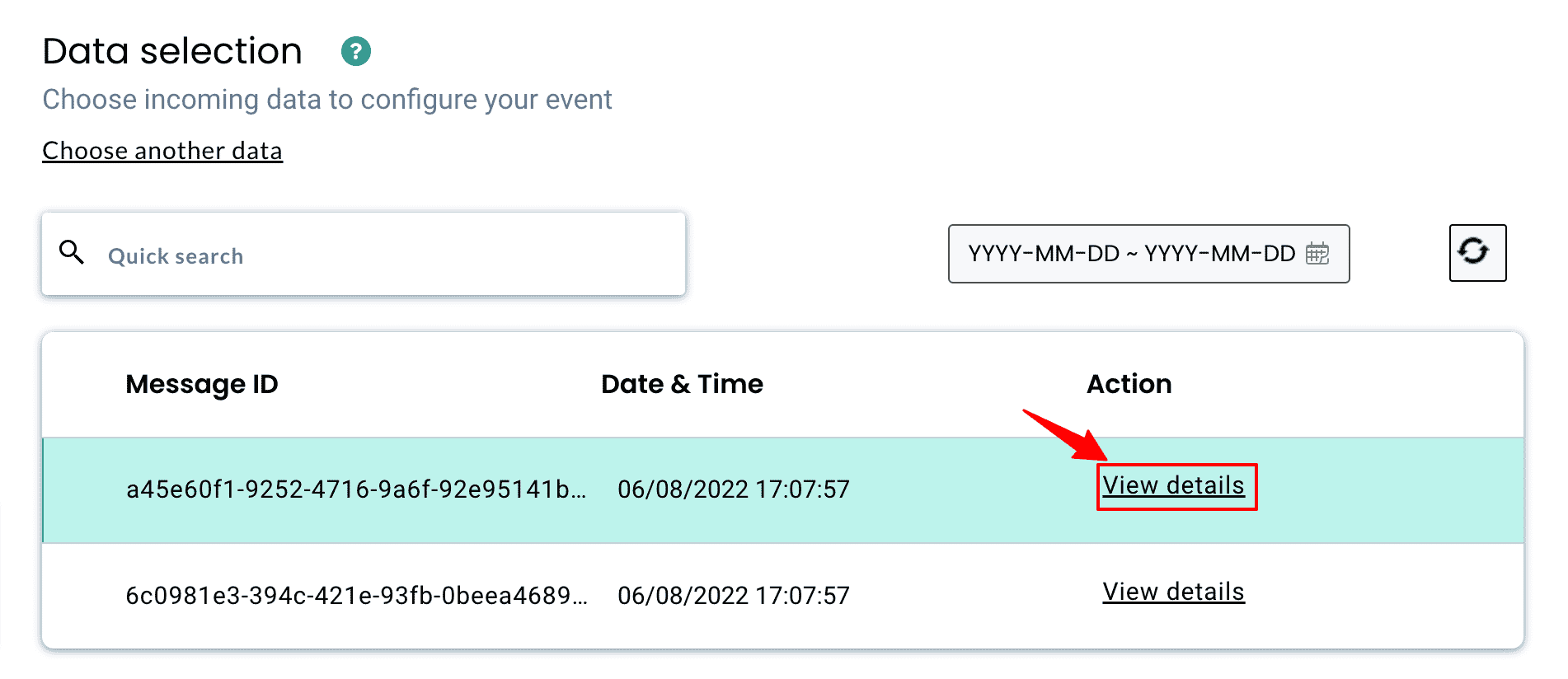Sort by the Message ID column header

click(202, 384)
